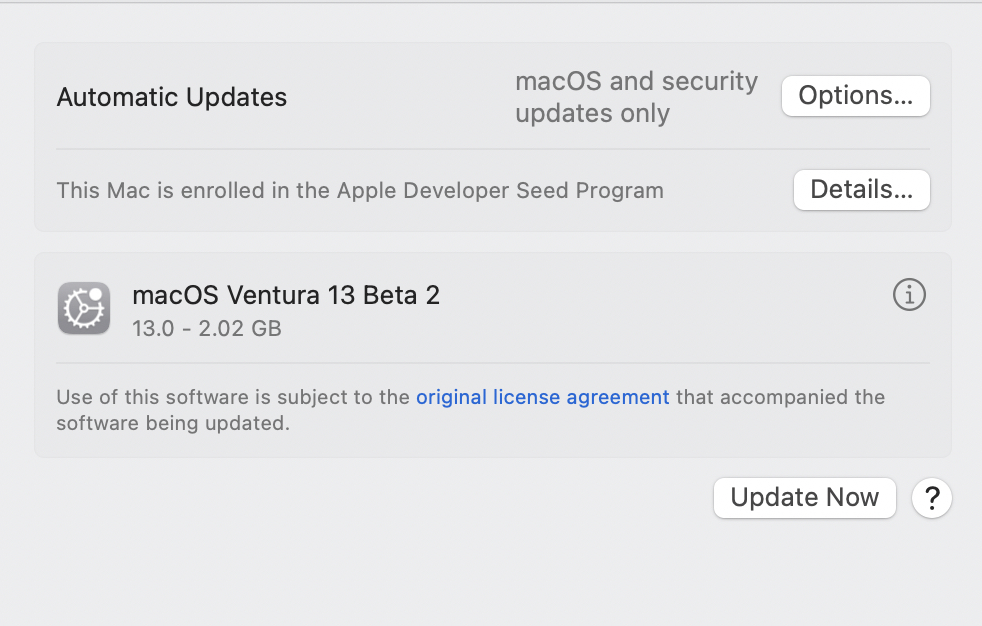This screenshot has width=982, height=626.
Task: Open the original license agreement link
Action: click(542, 397)
